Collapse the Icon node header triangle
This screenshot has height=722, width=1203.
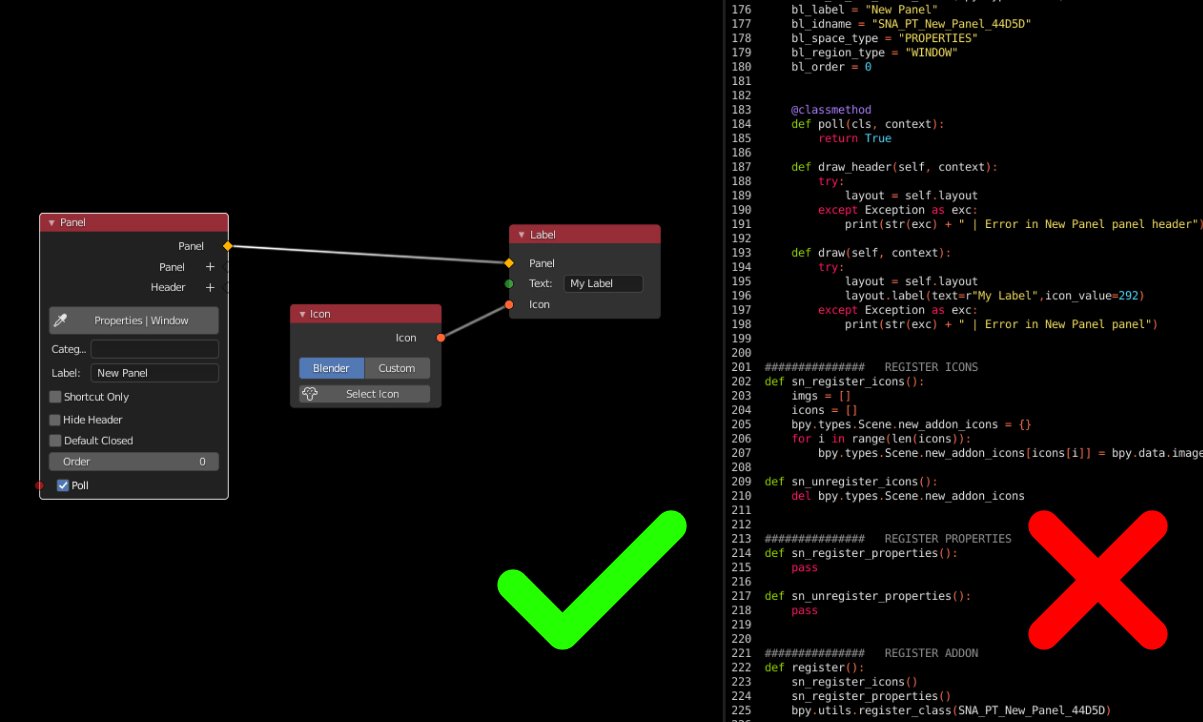click(x=303, y=313)
